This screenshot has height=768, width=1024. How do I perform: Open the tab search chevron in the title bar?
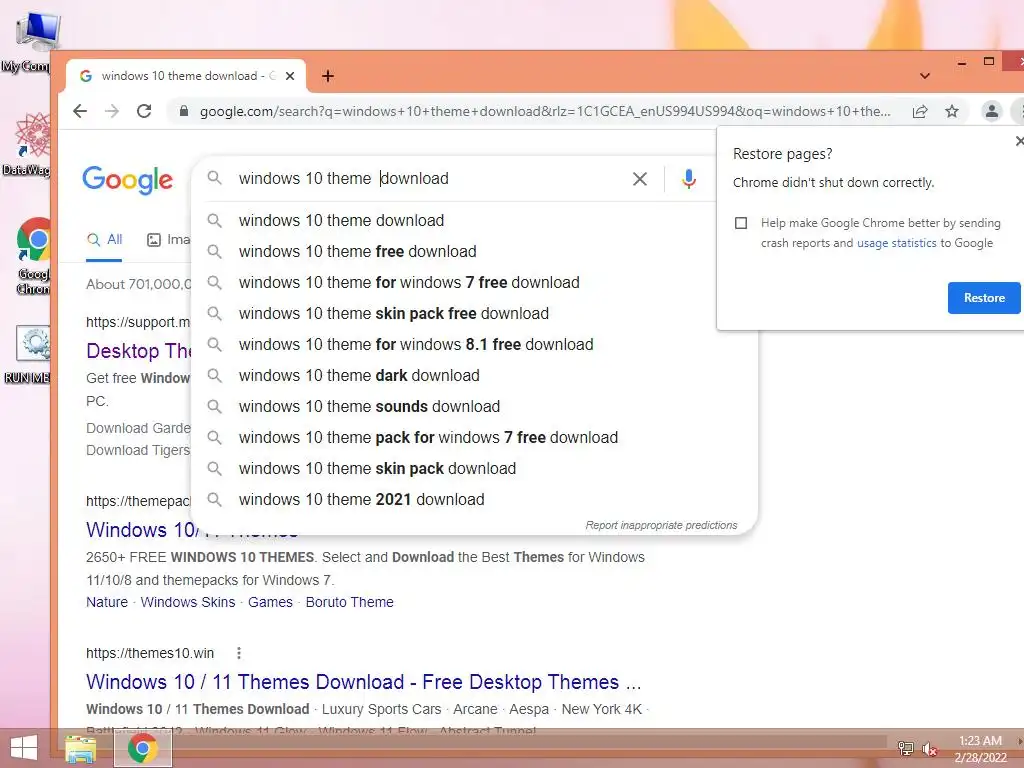click(925, 76)
